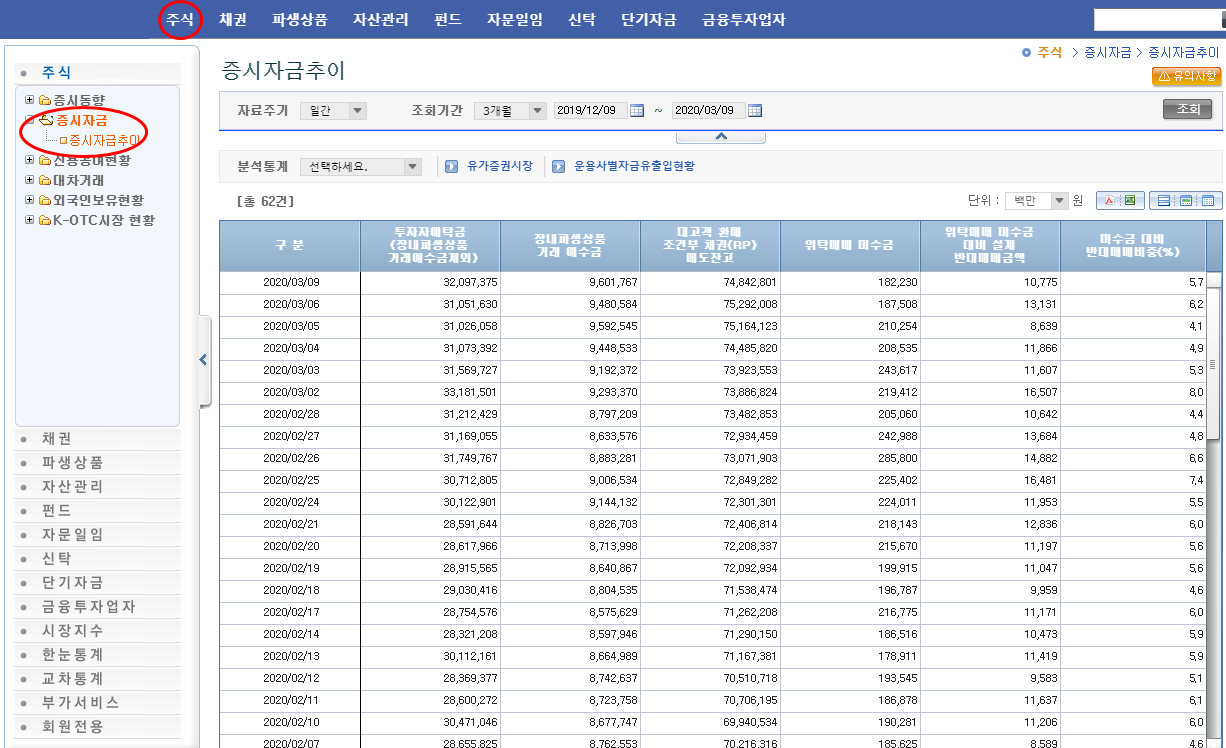Open 신탁 in the top menu
1226x748 pixels.
pos(581,19)
